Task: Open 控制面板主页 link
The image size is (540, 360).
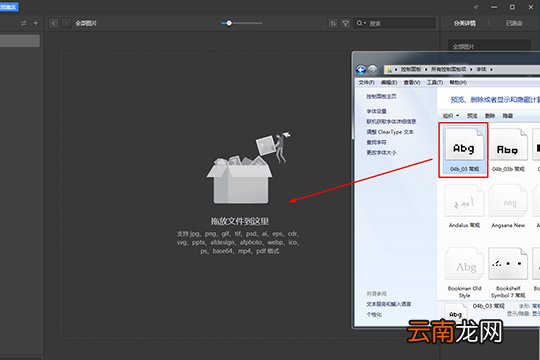Action: tap(381, 96)
